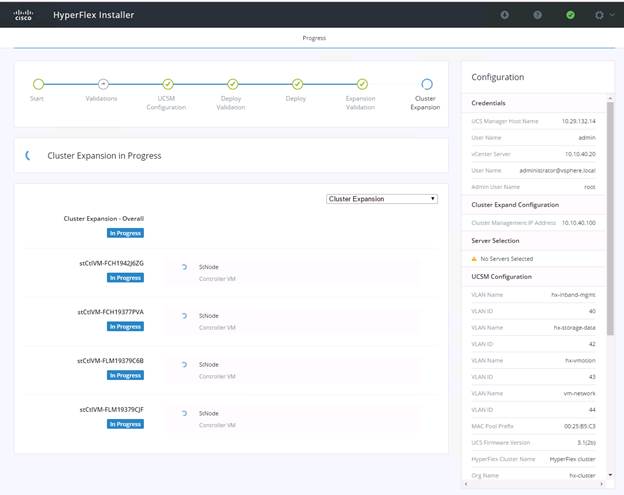The height and width of the screenshot is (495, 624).
Task: Click UCS Firmware Version value 3.1(2b)
Action: (586, 442)
